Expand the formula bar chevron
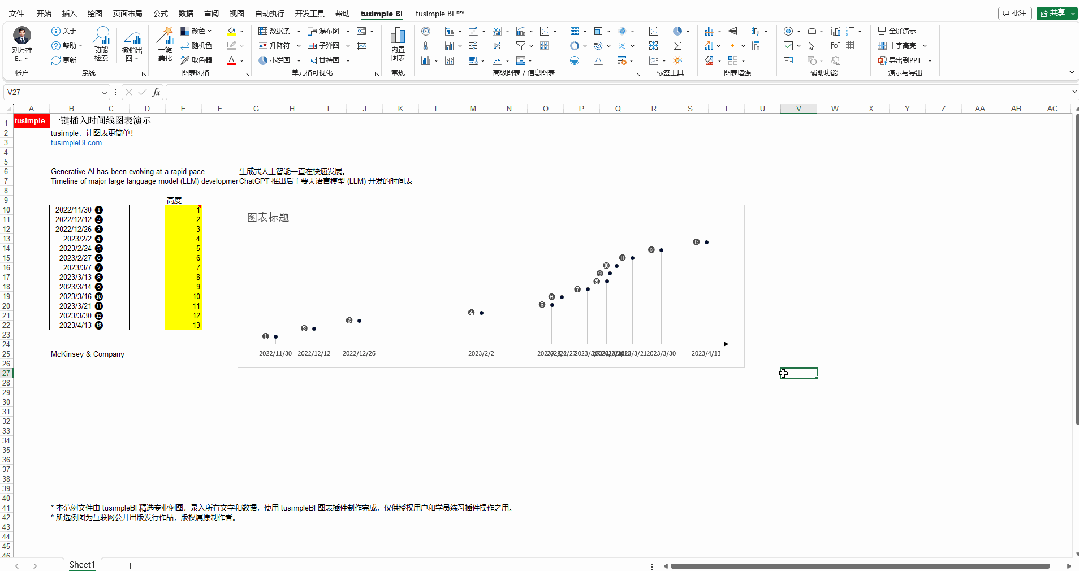The image size is (1079, 571). click(1074, 91)
